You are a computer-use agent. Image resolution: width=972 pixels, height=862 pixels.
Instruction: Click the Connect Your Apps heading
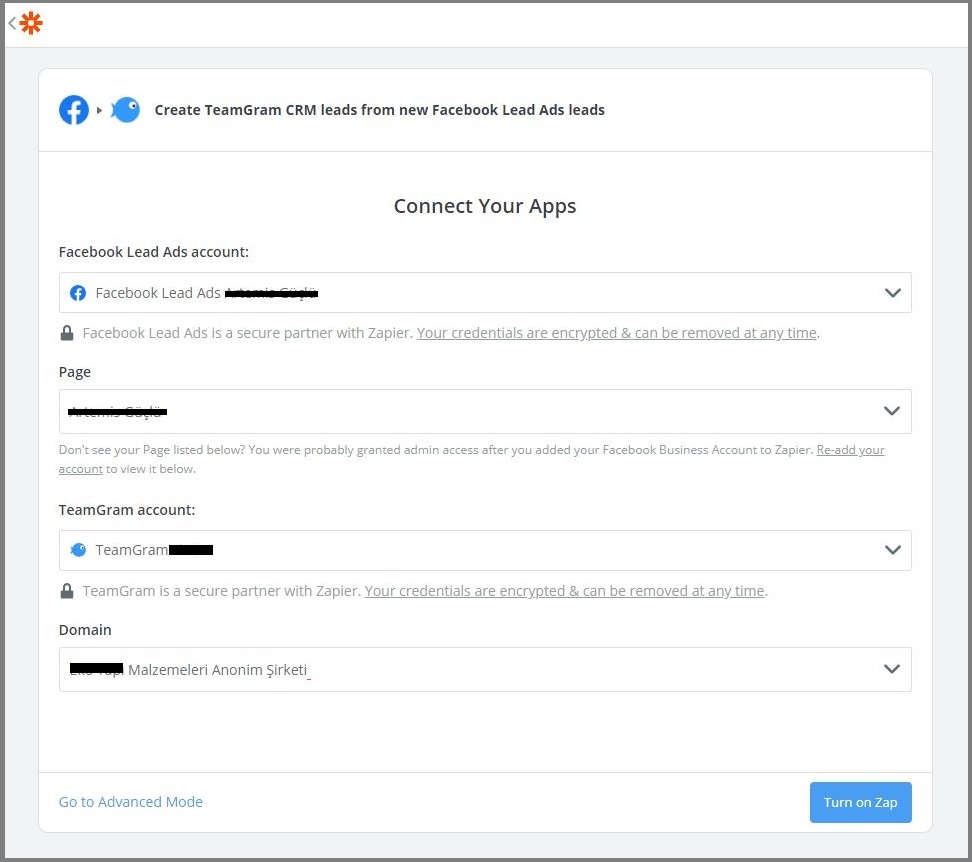485,206
